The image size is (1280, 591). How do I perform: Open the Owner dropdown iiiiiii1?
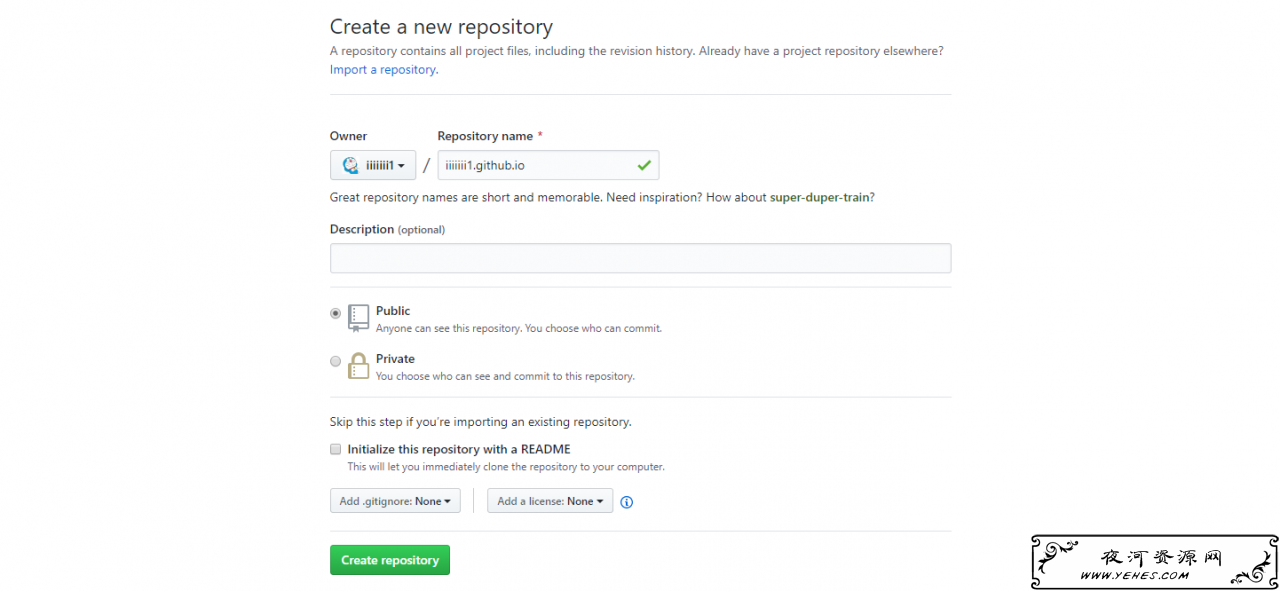[x=373, y=165]
